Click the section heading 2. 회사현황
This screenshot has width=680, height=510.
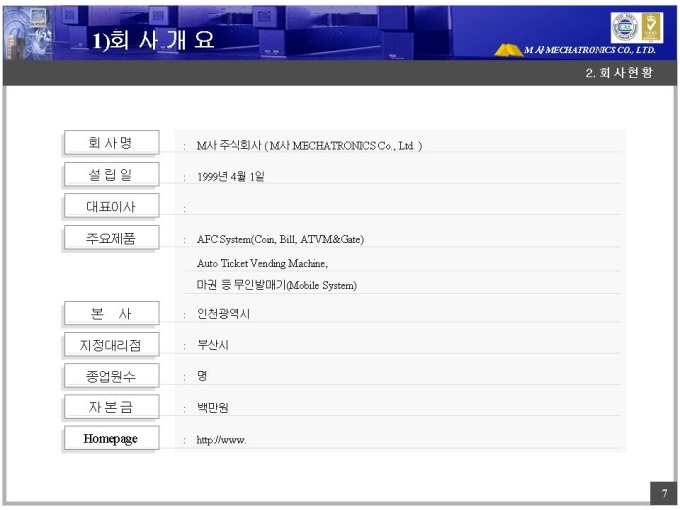pyautogui.click(x=619, y=72)
